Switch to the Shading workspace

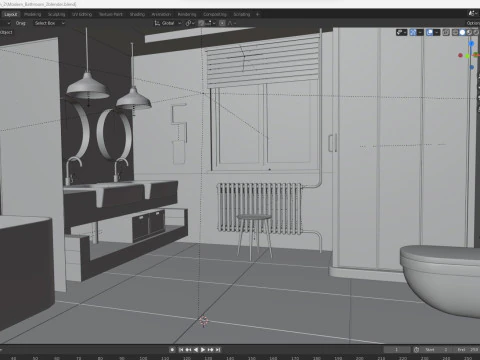(x=137, y=14)
